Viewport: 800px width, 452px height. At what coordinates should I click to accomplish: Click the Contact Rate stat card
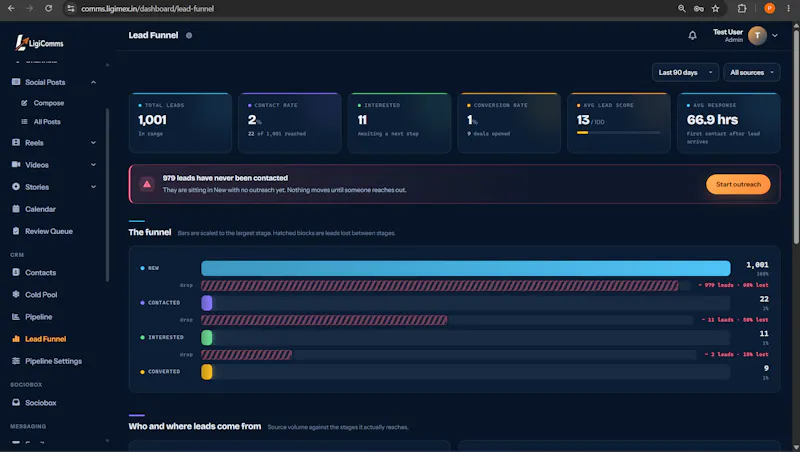pos(290,123)
